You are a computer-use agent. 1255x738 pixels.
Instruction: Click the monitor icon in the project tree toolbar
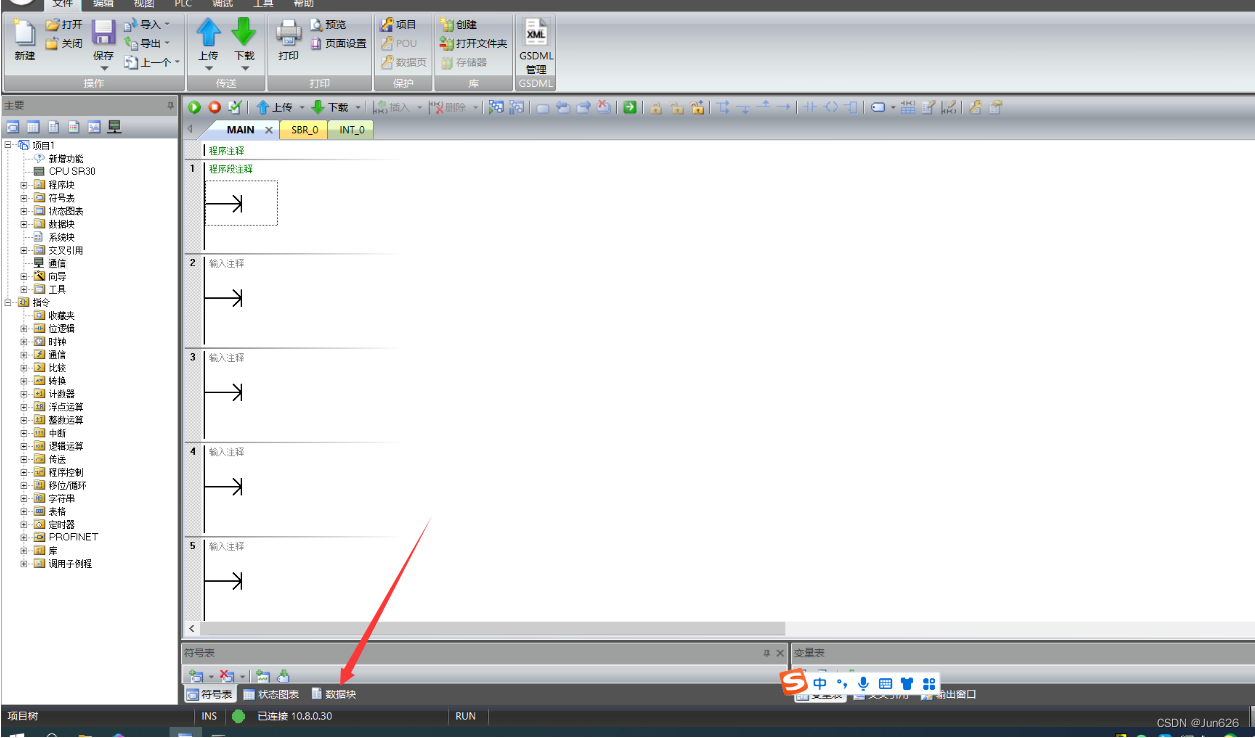click(x=114, y=127)
